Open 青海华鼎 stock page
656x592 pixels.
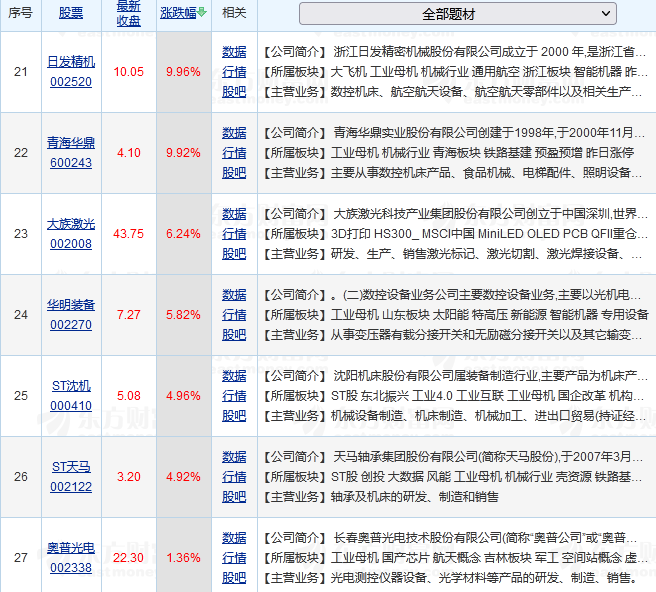pyautogui.click(x=71, y=143)
